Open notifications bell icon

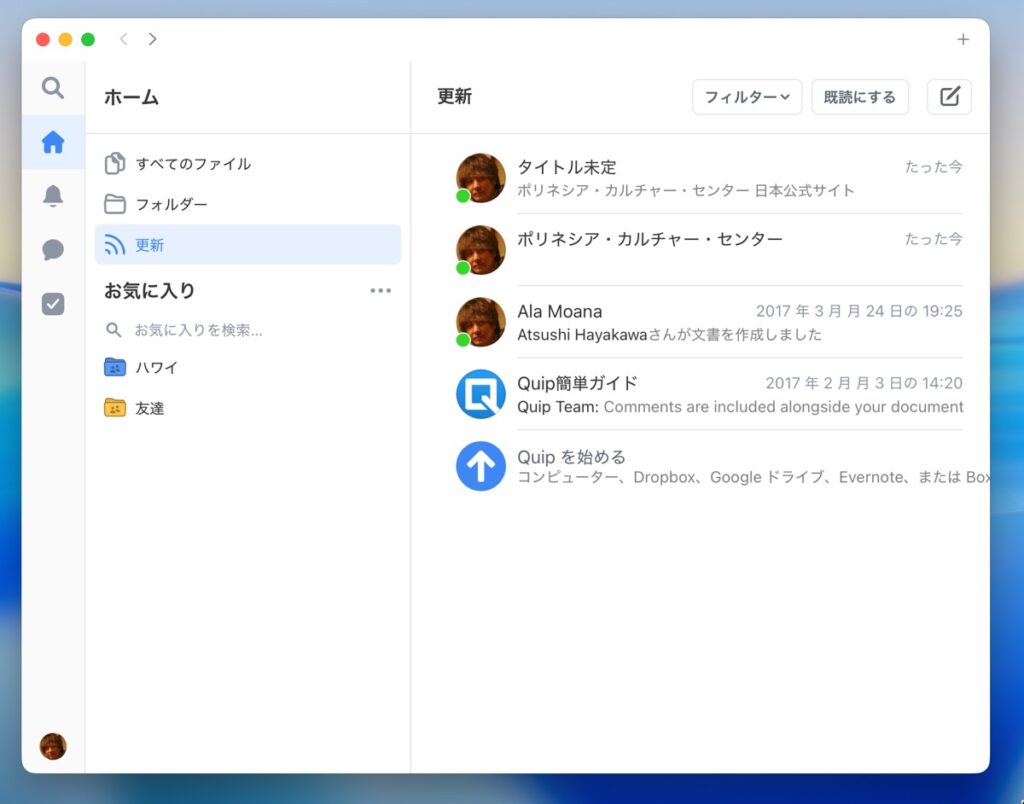tap(53, 196)
